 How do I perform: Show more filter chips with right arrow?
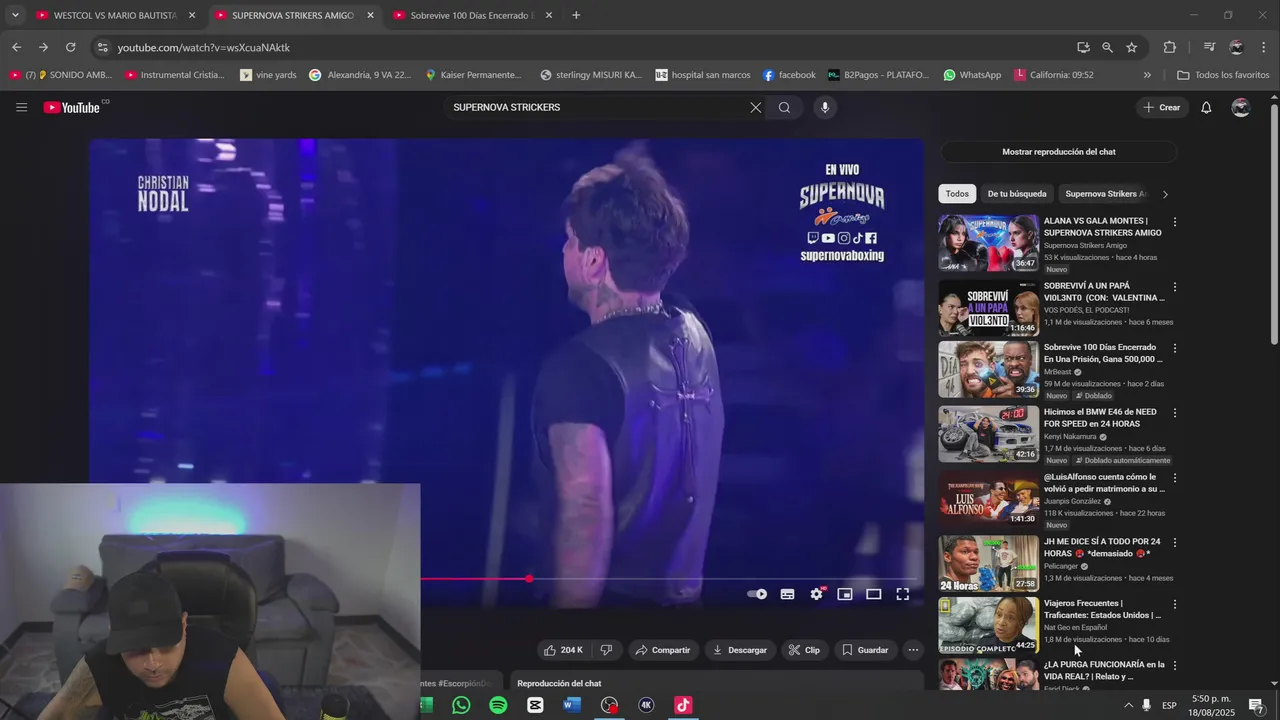click(1164, 194)
